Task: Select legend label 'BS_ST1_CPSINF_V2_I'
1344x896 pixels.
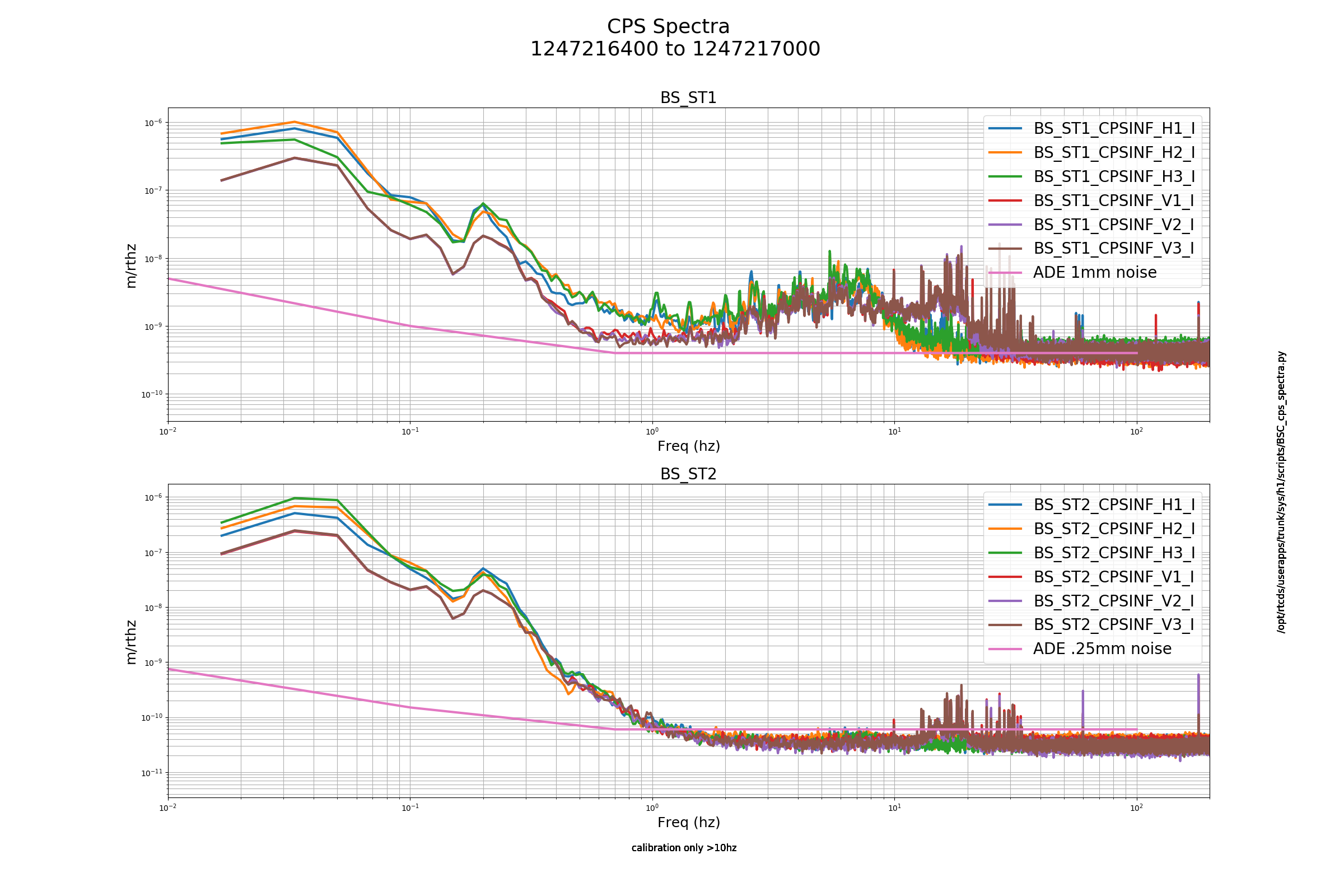Action: (1114, 225)
